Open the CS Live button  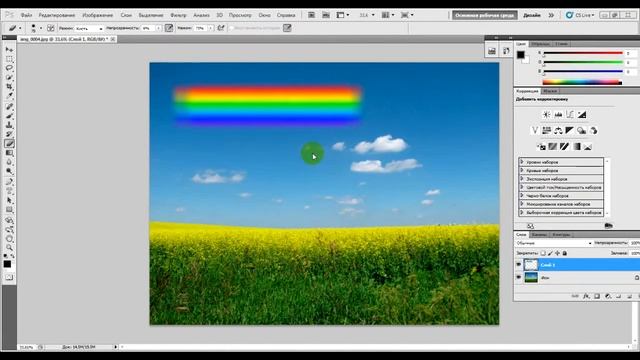point(580,15)
